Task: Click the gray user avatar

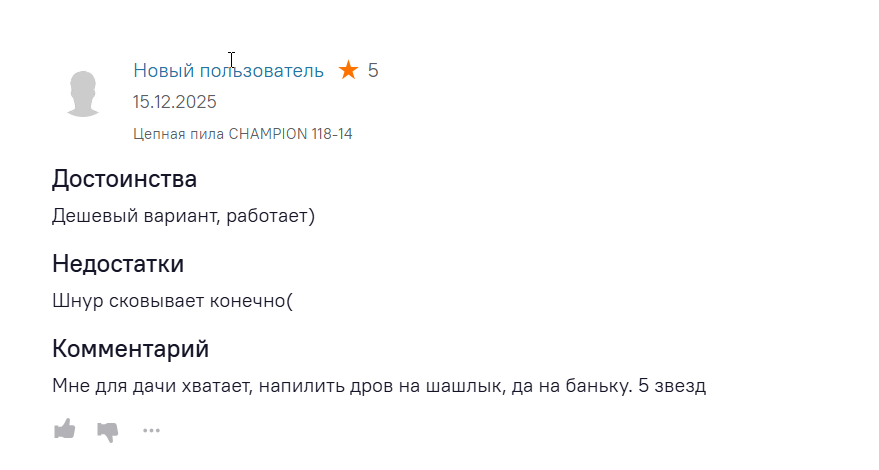Action: (82, 94)
